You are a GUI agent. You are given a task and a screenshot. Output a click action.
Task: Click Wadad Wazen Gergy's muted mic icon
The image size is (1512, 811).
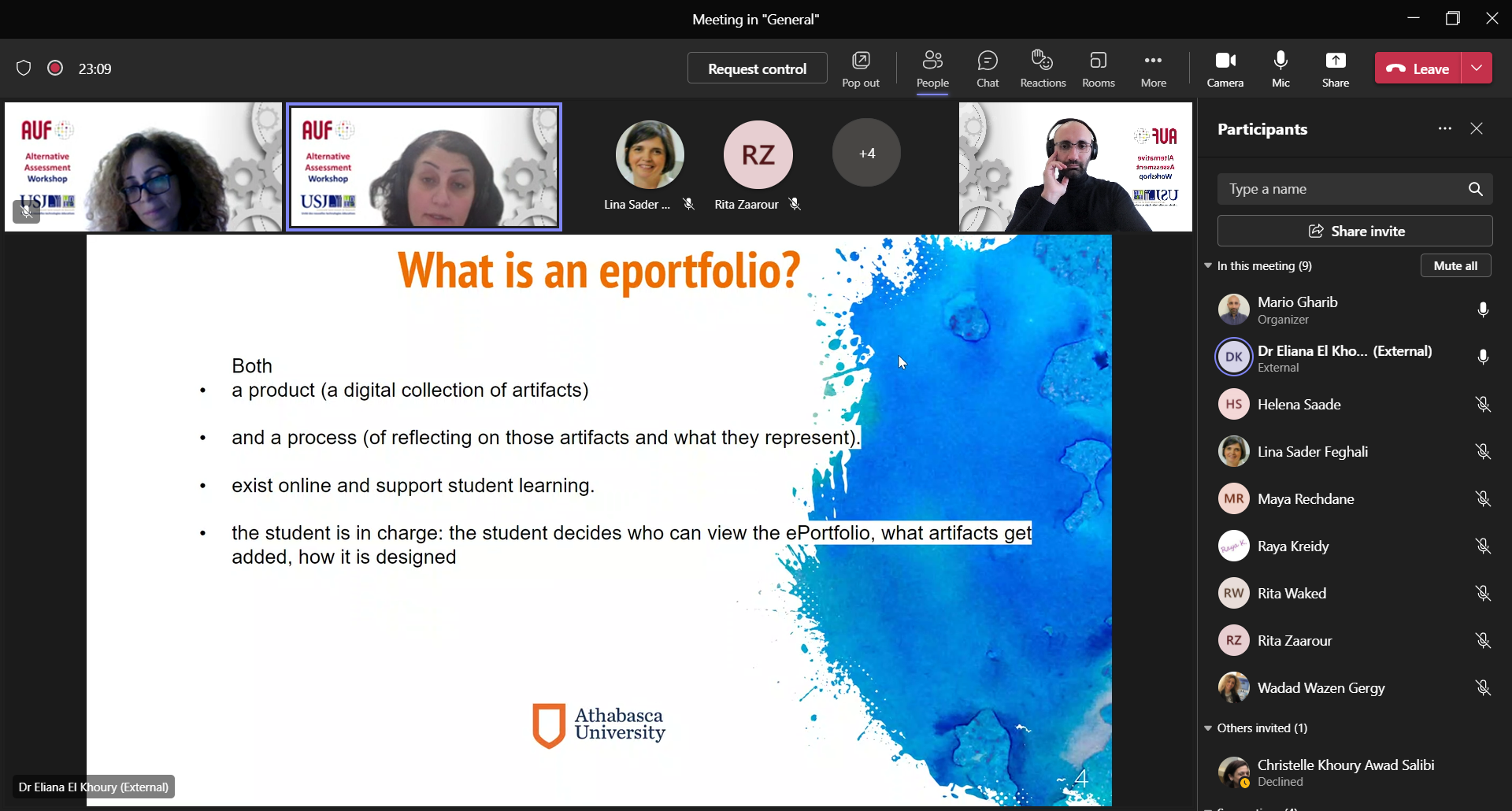[x=1483, y=688]
